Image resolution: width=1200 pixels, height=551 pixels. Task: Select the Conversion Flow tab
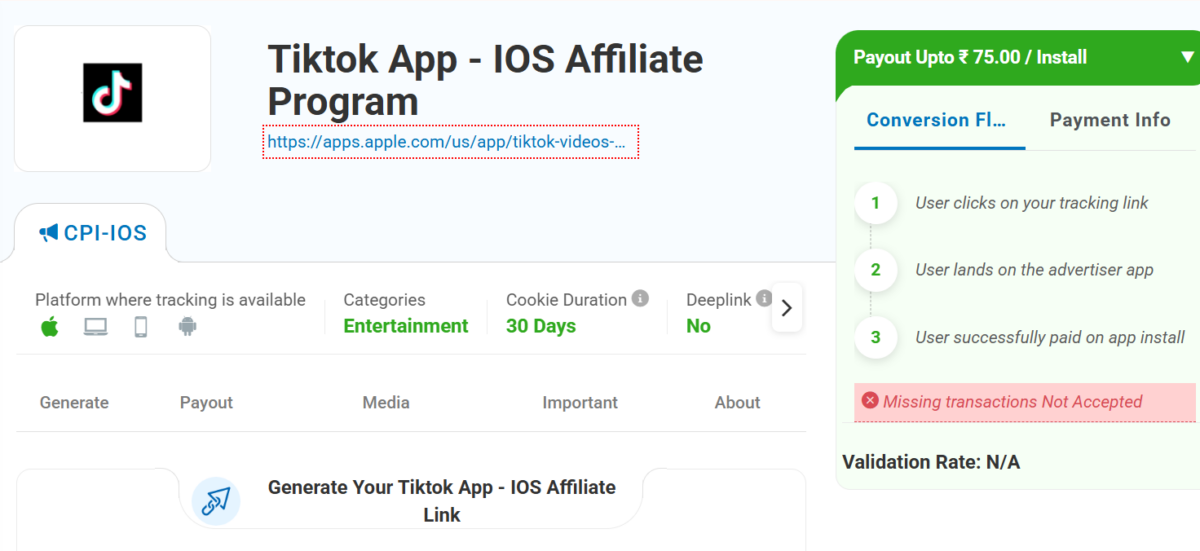pyautogui.click(x=937, y=120)
